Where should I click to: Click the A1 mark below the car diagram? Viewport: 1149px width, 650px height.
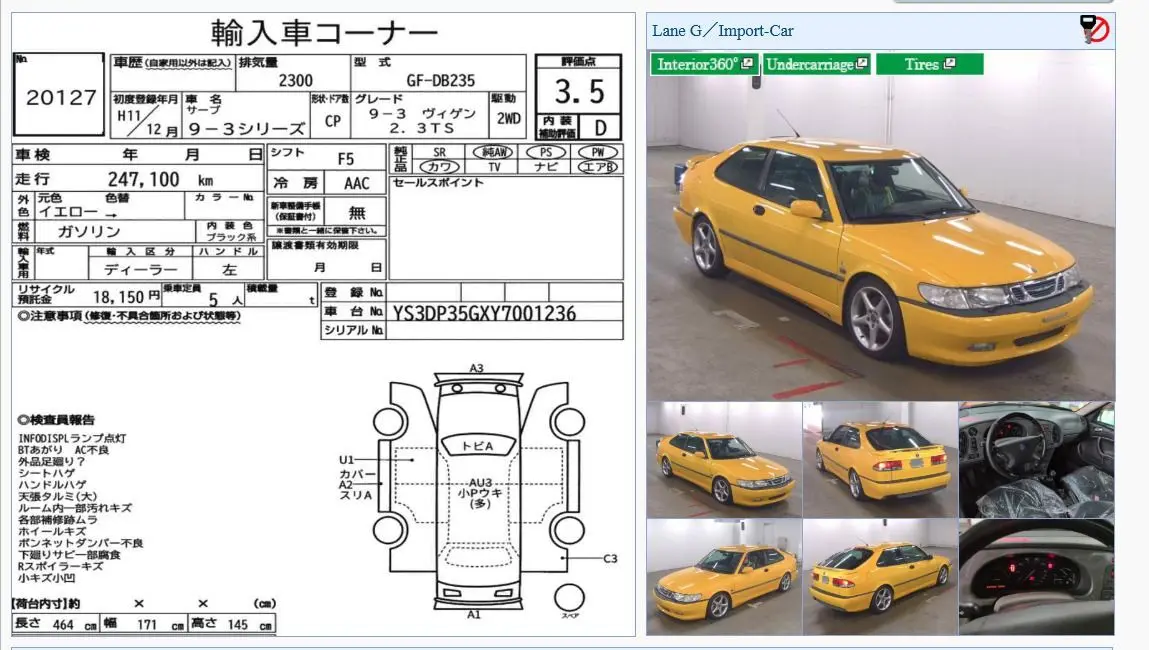click(474, 614)
